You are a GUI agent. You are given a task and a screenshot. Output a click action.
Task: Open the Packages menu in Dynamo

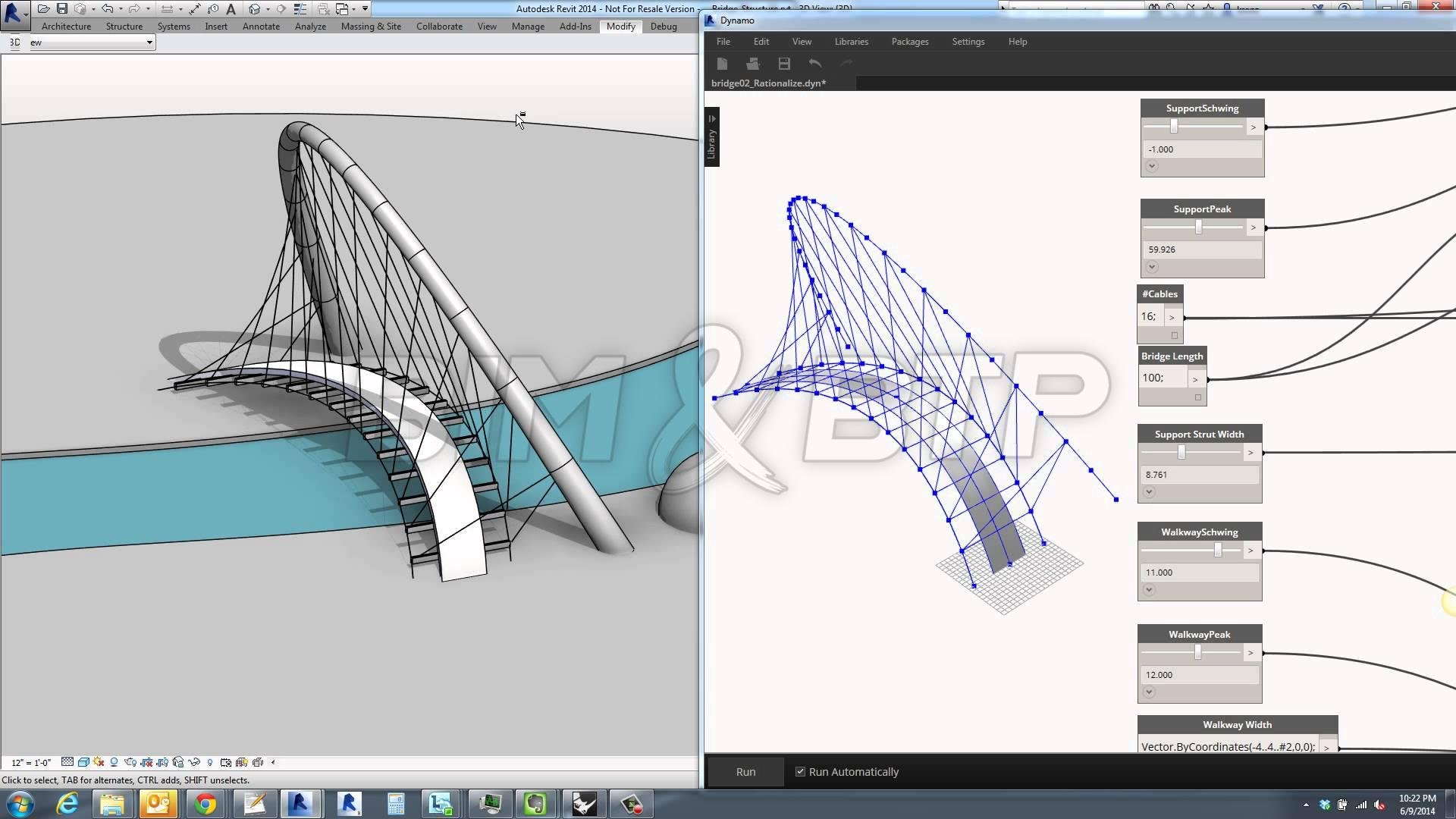(909, 42)
